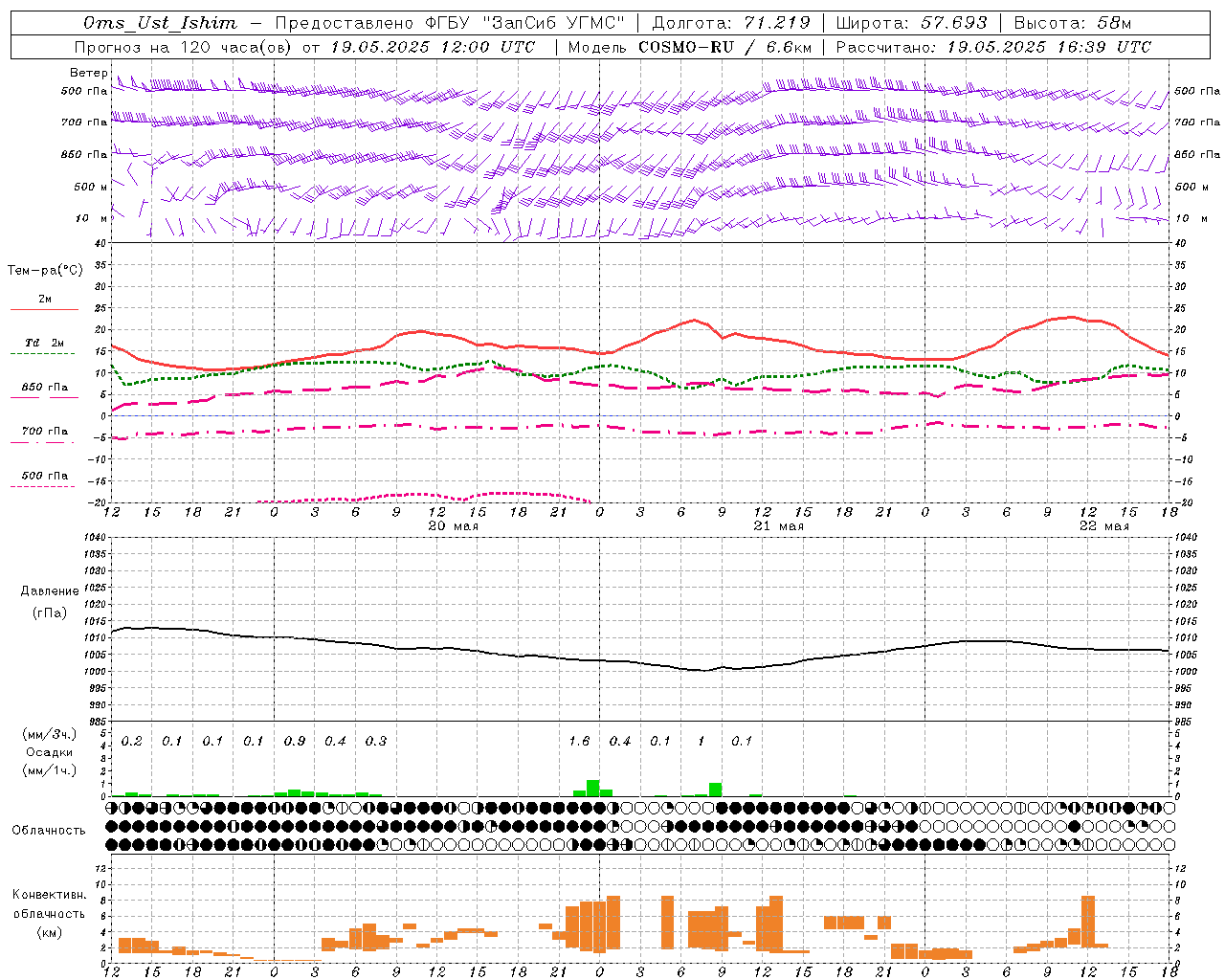Screen dimensions: 1225x980
Task: Click the dotted line sample under 500 гПа legend
Action: click(42, 486)
